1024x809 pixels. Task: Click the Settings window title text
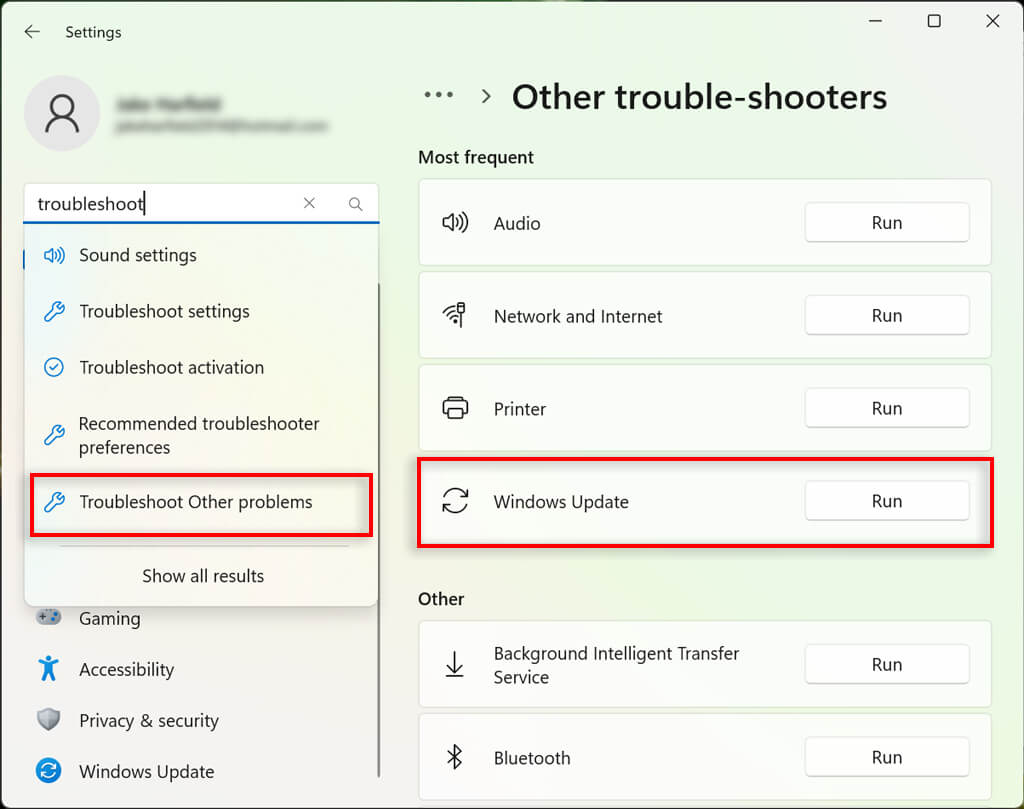pyautogui.click(x=93, y=32)
